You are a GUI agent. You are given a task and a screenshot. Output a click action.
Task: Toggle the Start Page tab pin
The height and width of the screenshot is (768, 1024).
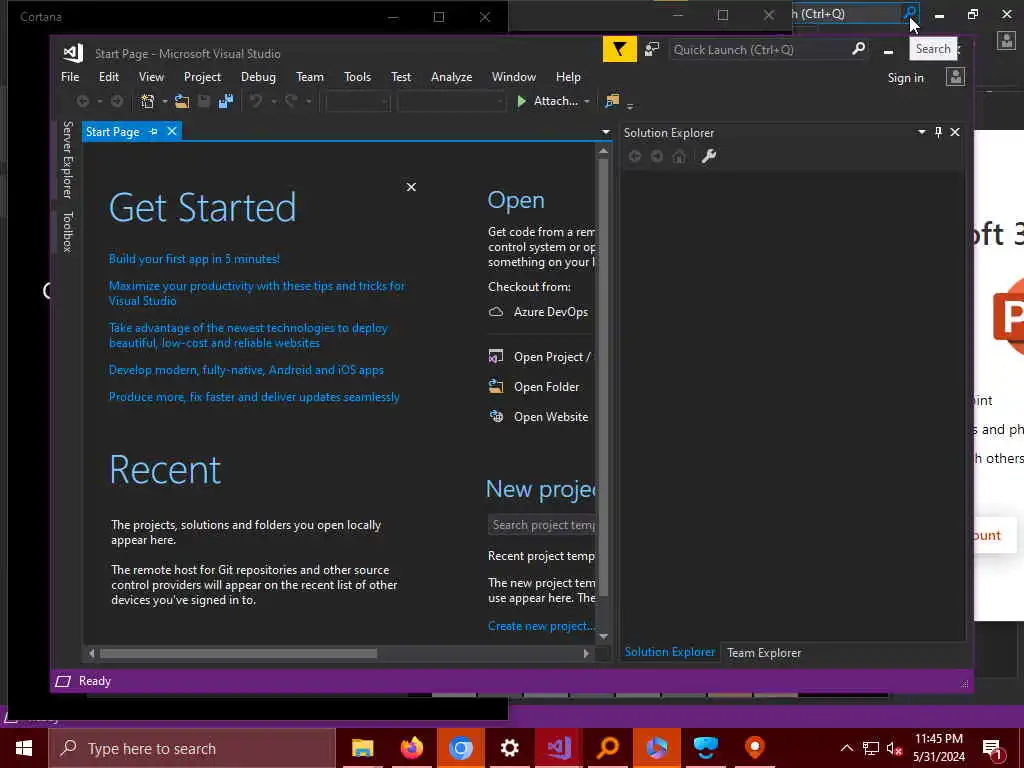[x=153, y=132]
